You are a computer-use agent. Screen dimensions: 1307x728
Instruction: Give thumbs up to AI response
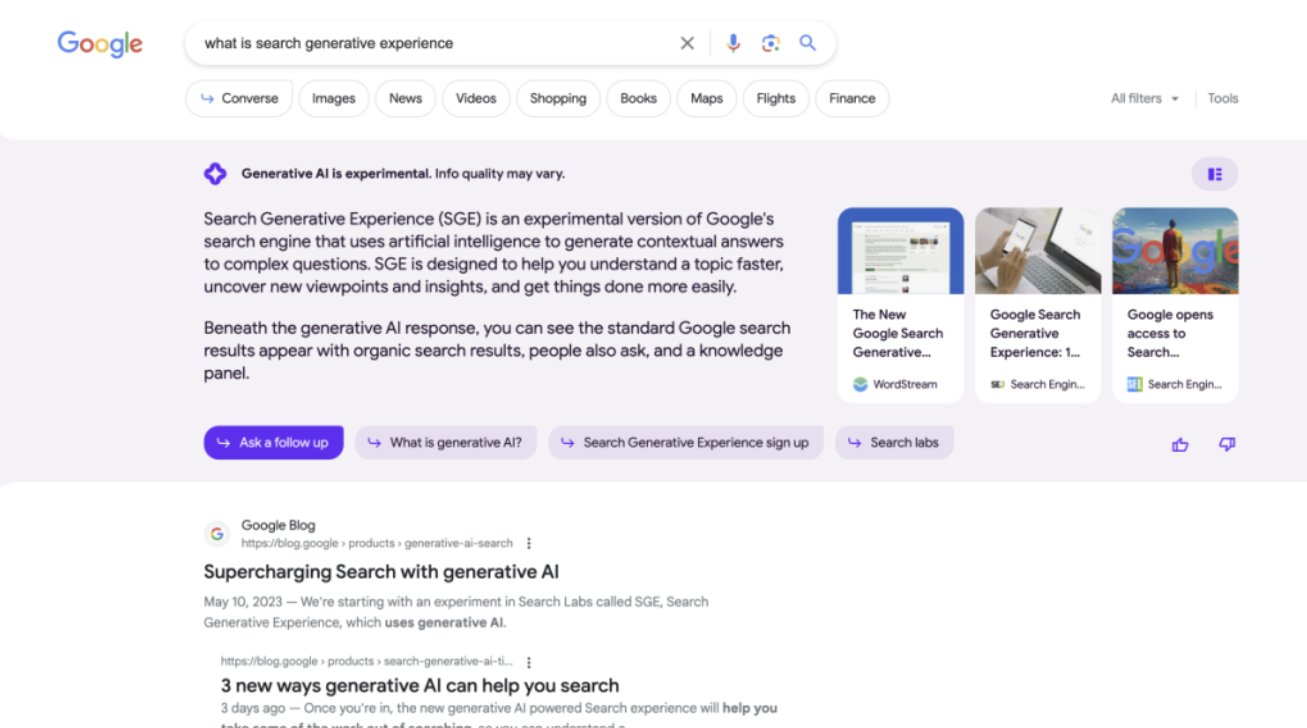1180,445
